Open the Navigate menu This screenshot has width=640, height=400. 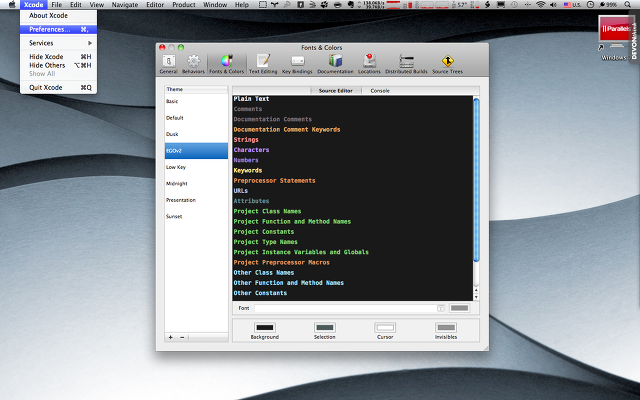[x=123, y=5]
